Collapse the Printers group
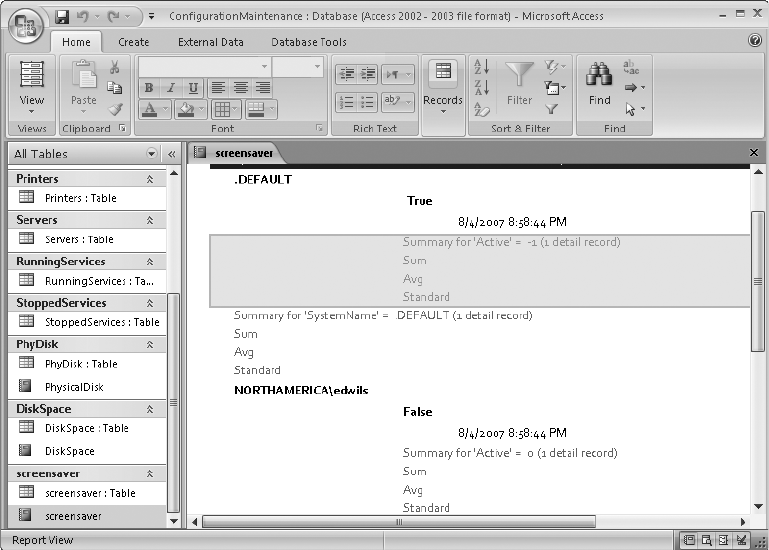 [150, 179]
